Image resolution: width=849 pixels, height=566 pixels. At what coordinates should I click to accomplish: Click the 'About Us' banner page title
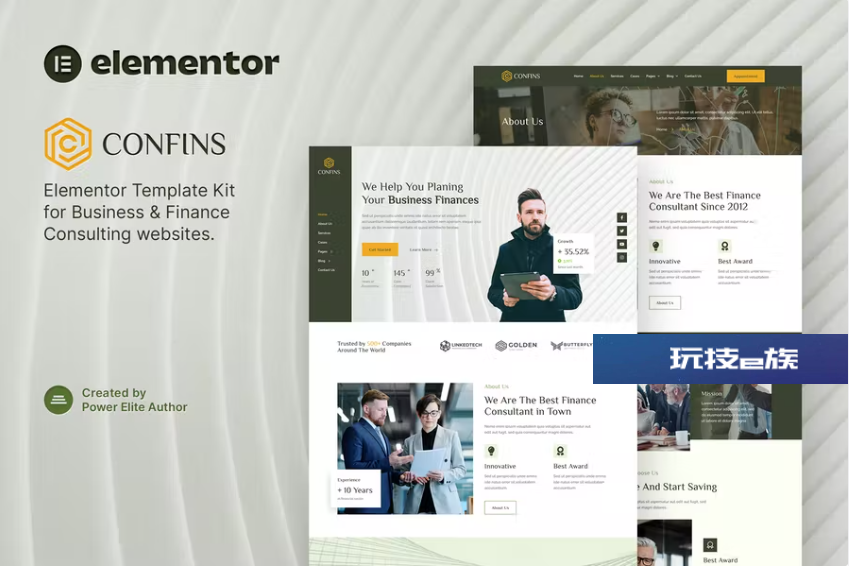coord(522,121)
